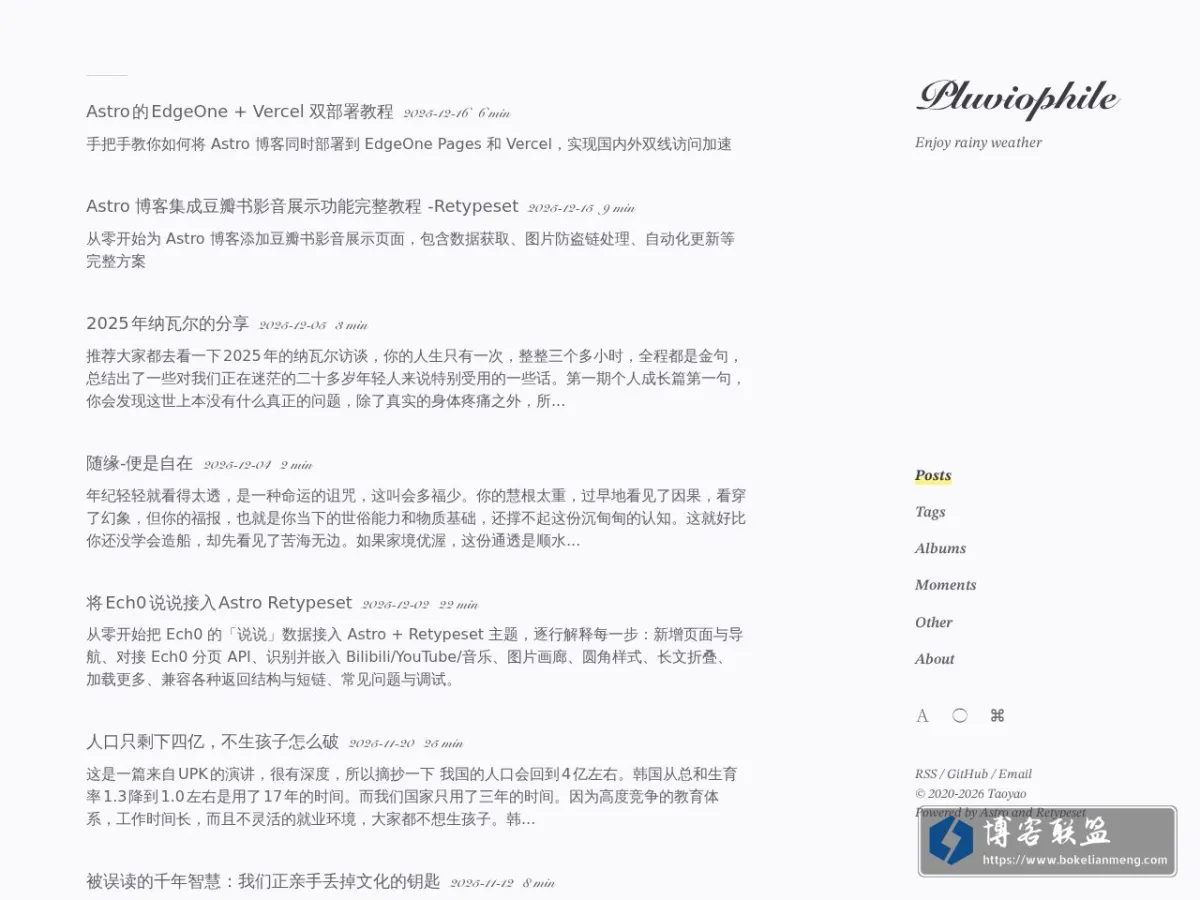Visit the About page

coord(934,659)
